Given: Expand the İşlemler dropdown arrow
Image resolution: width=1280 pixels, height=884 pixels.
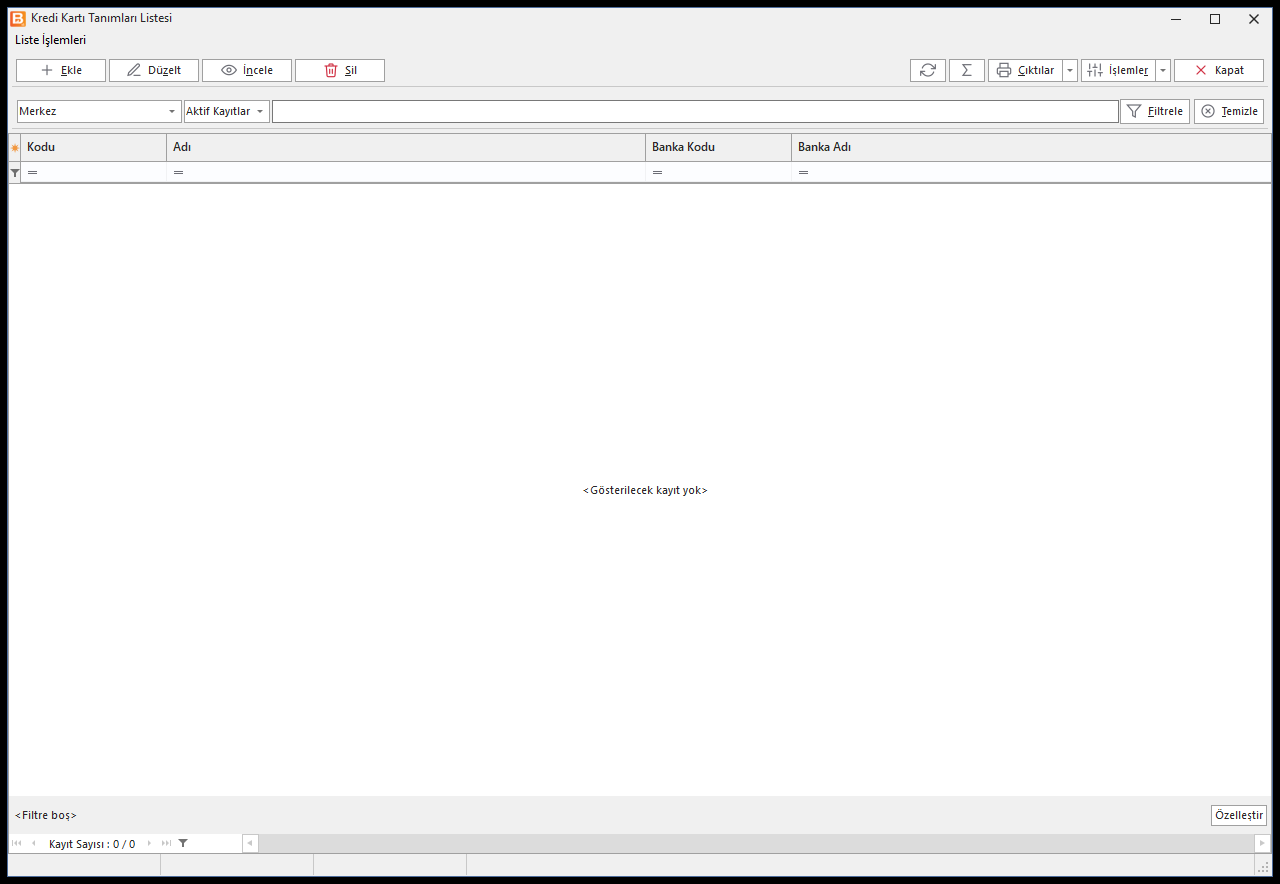Looking at the screenshot, I should pos(1163,70).
